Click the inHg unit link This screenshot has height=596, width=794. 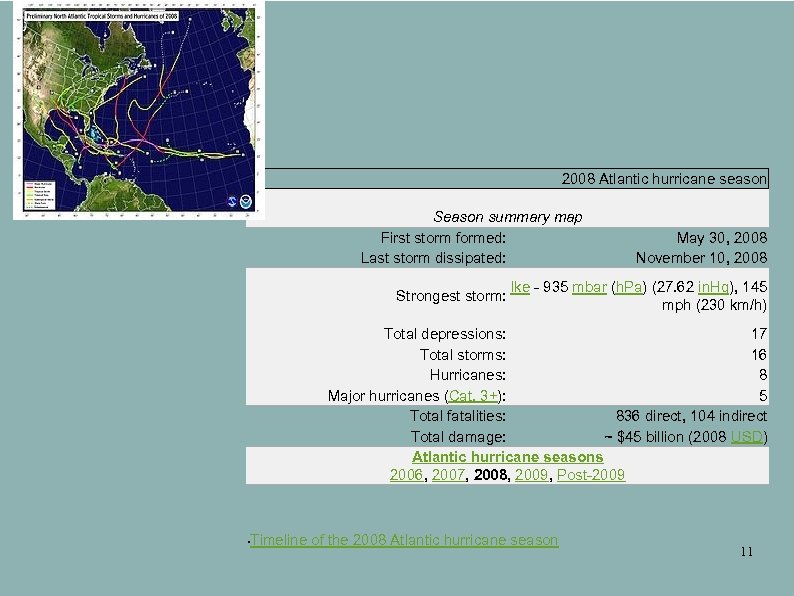click(x=713, y=287)
